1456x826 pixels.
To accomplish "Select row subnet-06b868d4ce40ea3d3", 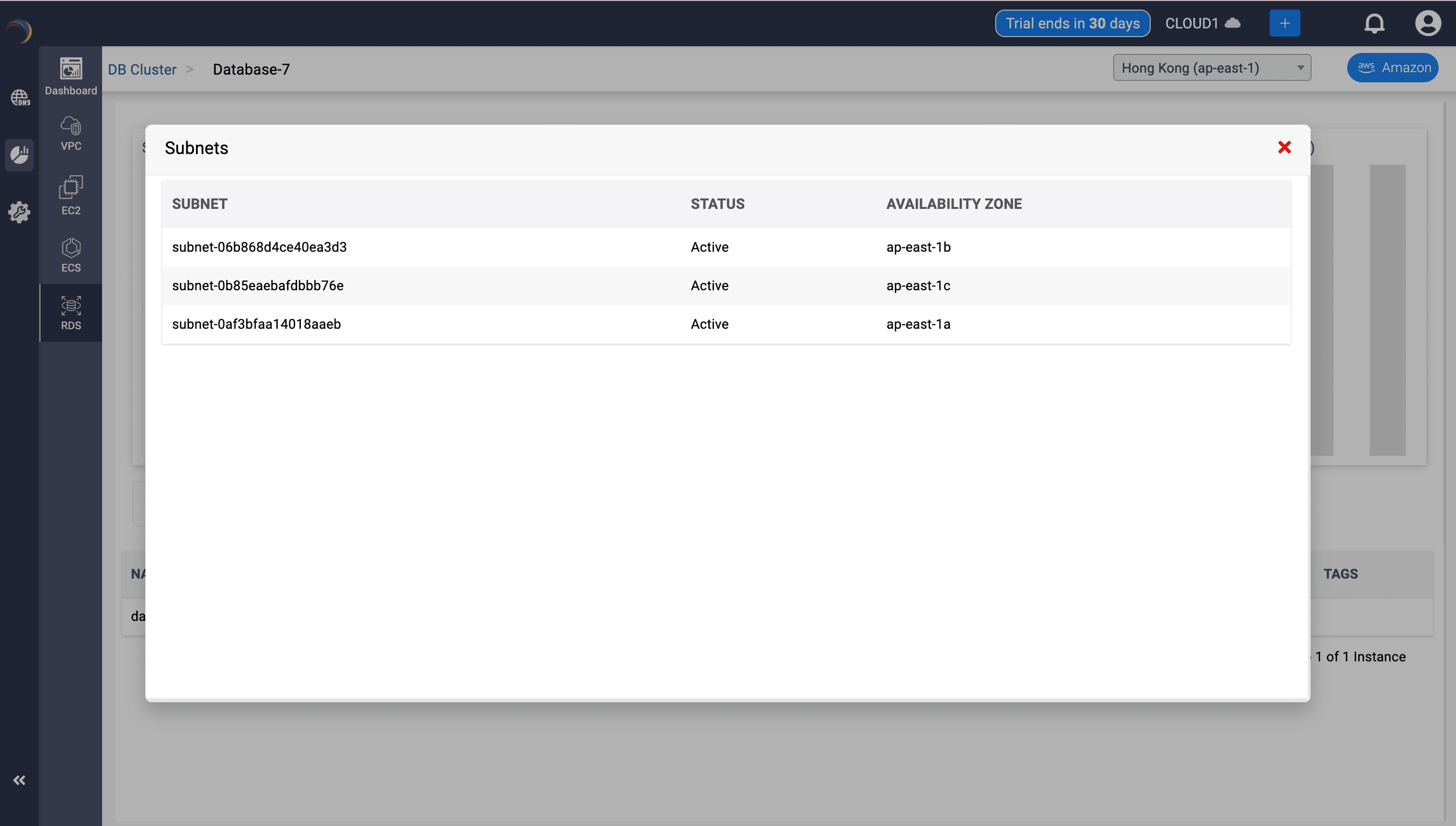I will point(260,247).
